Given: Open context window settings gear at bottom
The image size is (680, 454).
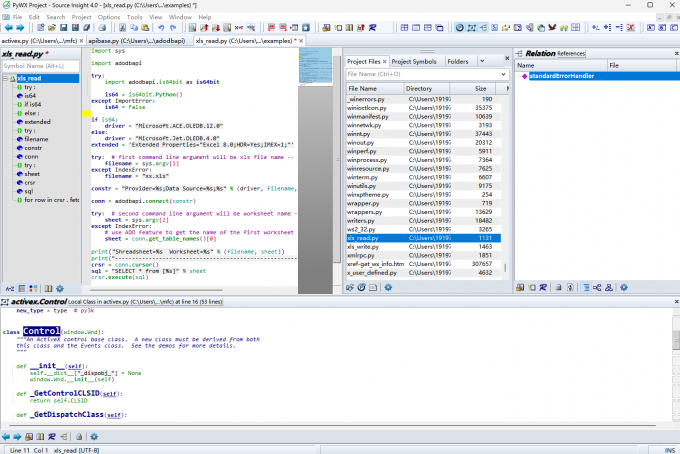Looking at the screenshot, I should (94, 437).
